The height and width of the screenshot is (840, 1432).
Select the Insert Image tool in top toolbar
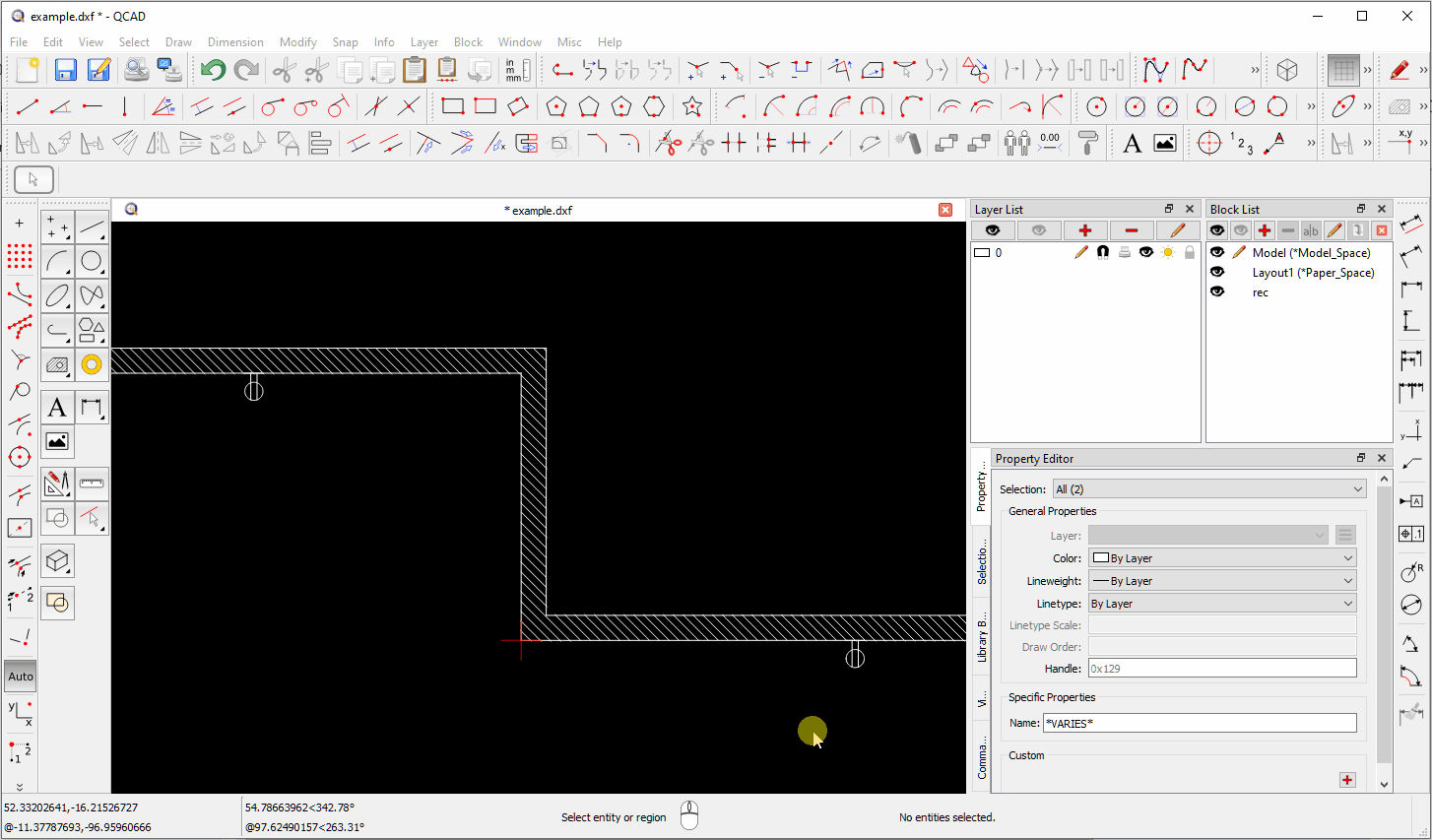coord(1165,144)
